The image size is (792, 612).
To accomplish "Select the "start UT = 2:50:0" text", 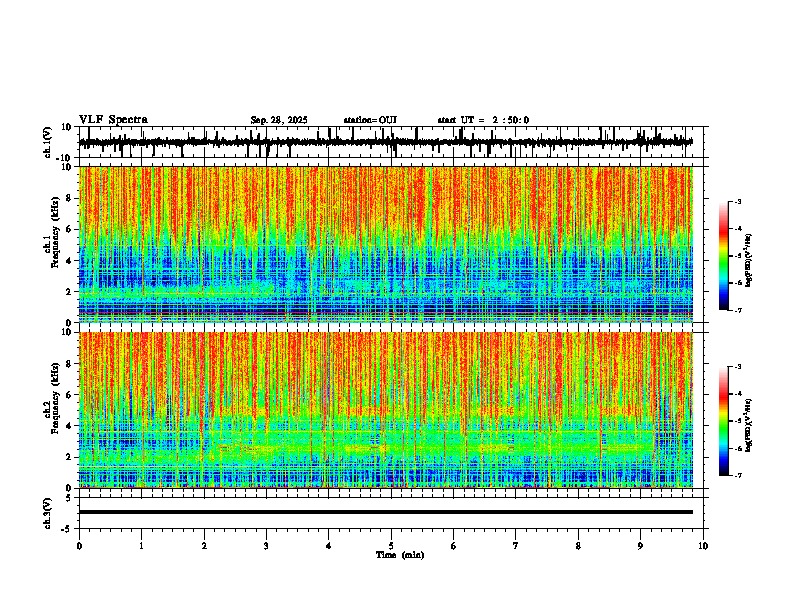I will pos(483,120).
